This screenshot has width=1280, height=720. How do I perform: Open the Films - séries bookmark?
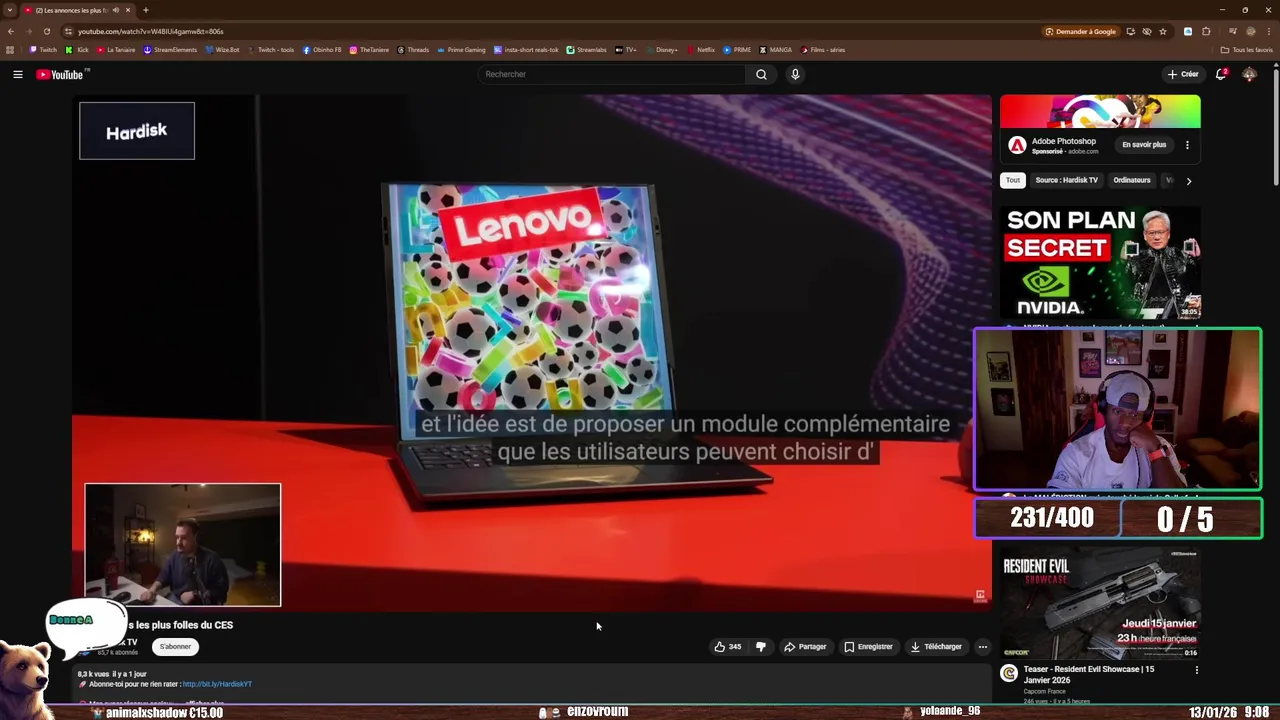823,50
